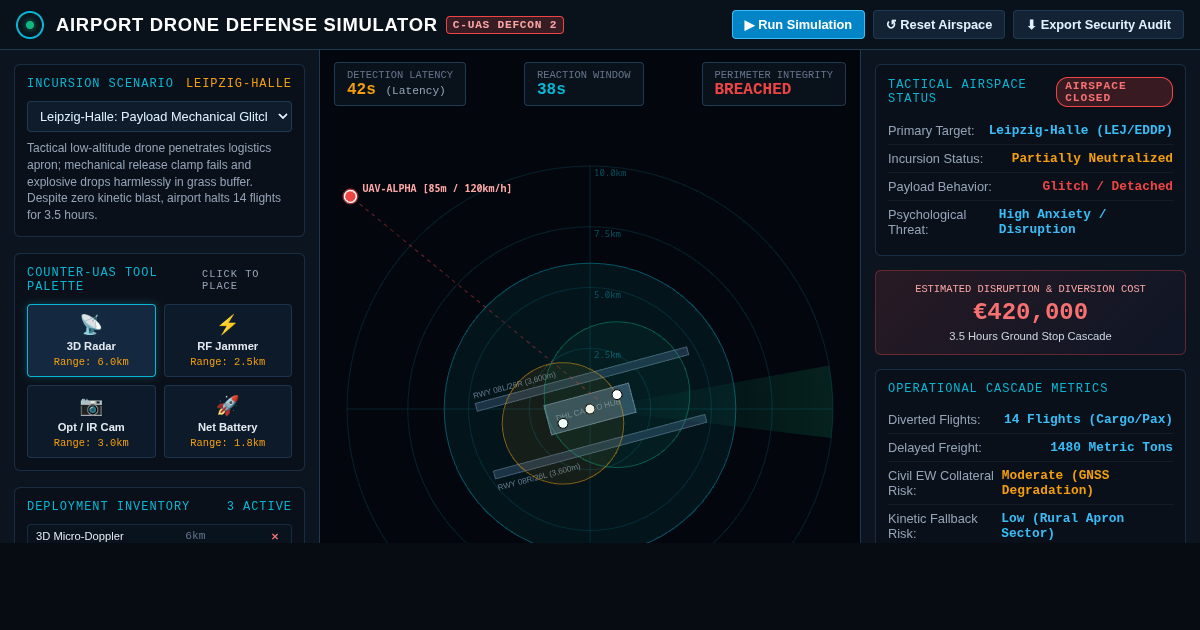Click the LEIPZIG-HALLE scenario tag
This screenshot has height=630, width=1200.
coord(239,84)
